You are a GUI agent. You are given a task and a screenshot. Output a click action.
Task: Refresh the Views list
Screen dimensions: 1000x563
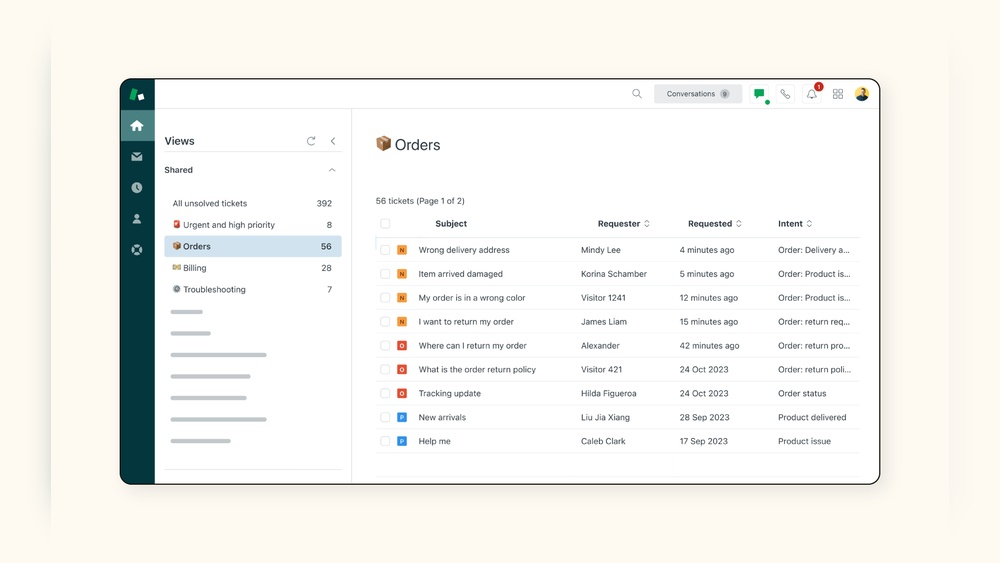point(311,141)
